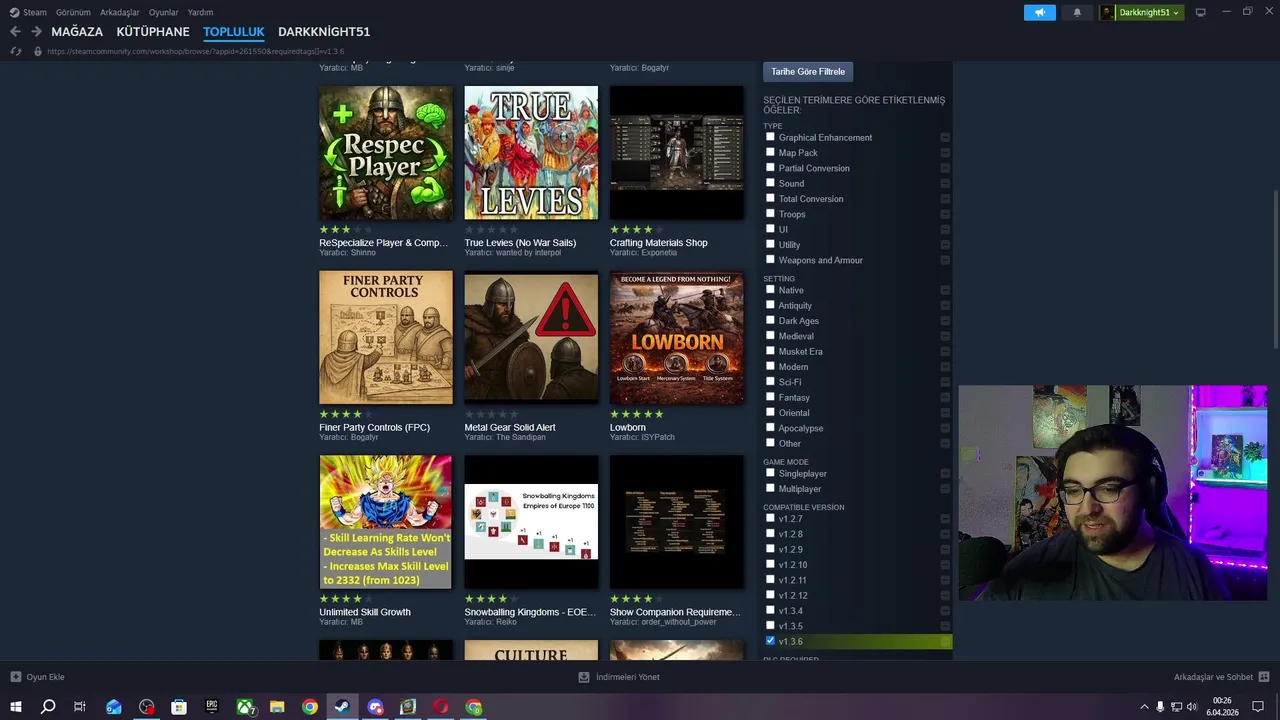Exclude the v1.2.7 version tag
This screenshot has width=1280, height=720.
click(945, 519)
